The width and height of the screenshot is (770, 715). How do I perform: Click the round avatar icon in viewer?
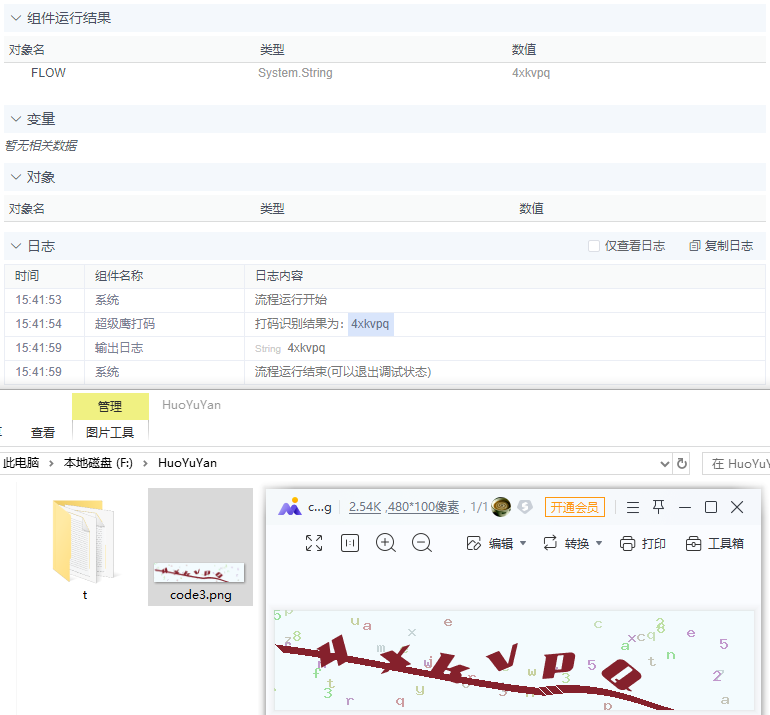click(501, 507)
